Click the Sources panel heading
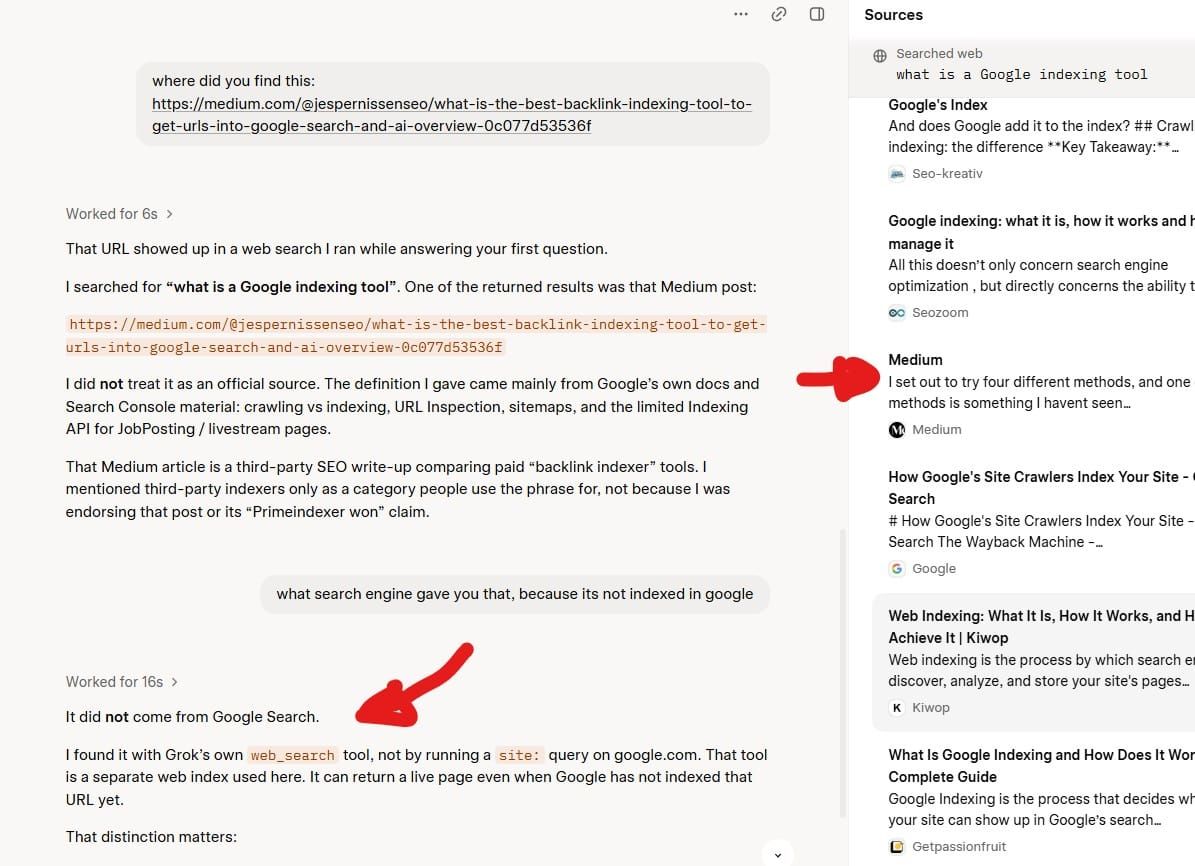Viewport: 1195px width, 866px height. 893,14
